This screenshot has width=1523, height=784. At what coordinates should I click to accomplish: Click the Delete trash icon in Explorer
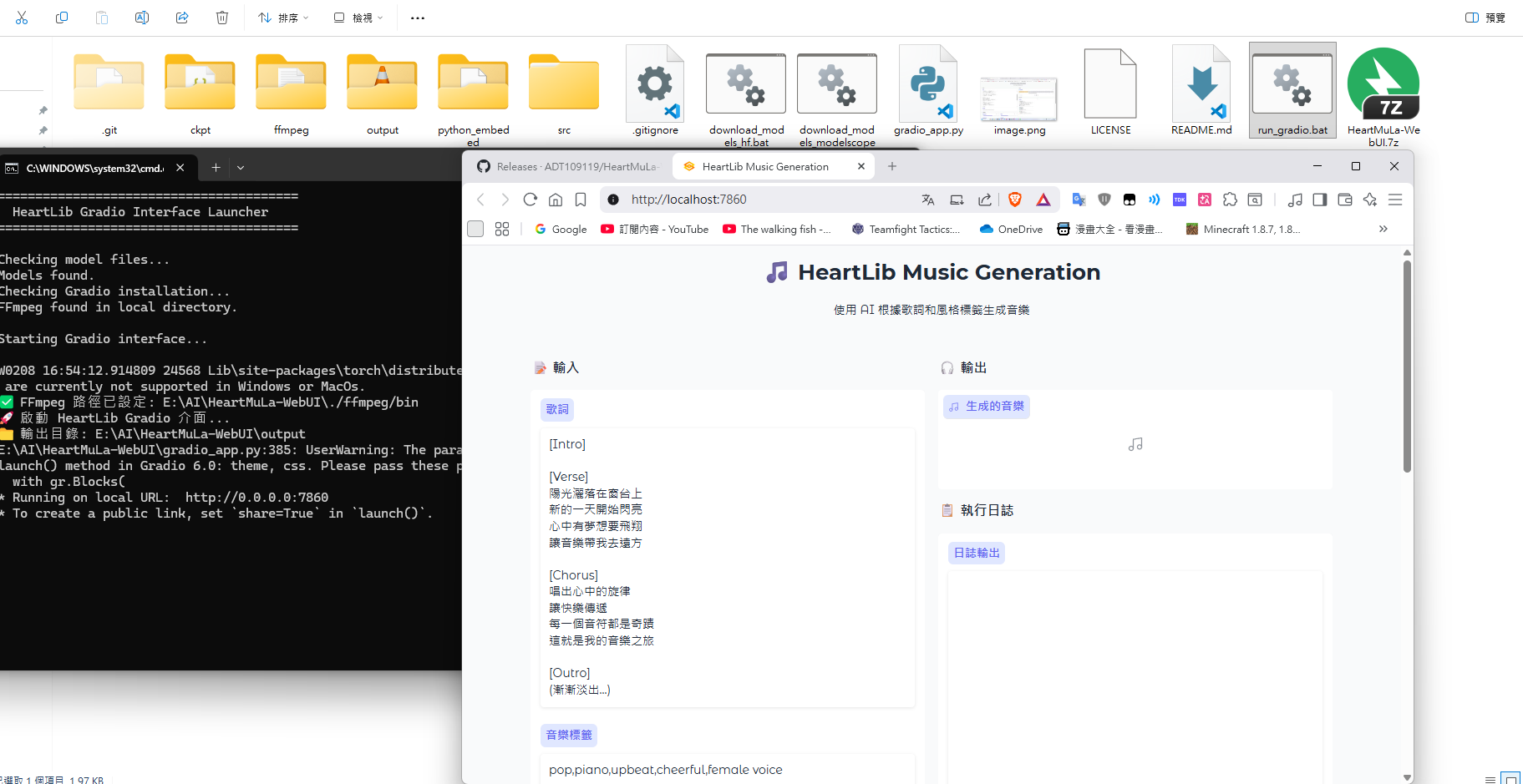[222, 18]
